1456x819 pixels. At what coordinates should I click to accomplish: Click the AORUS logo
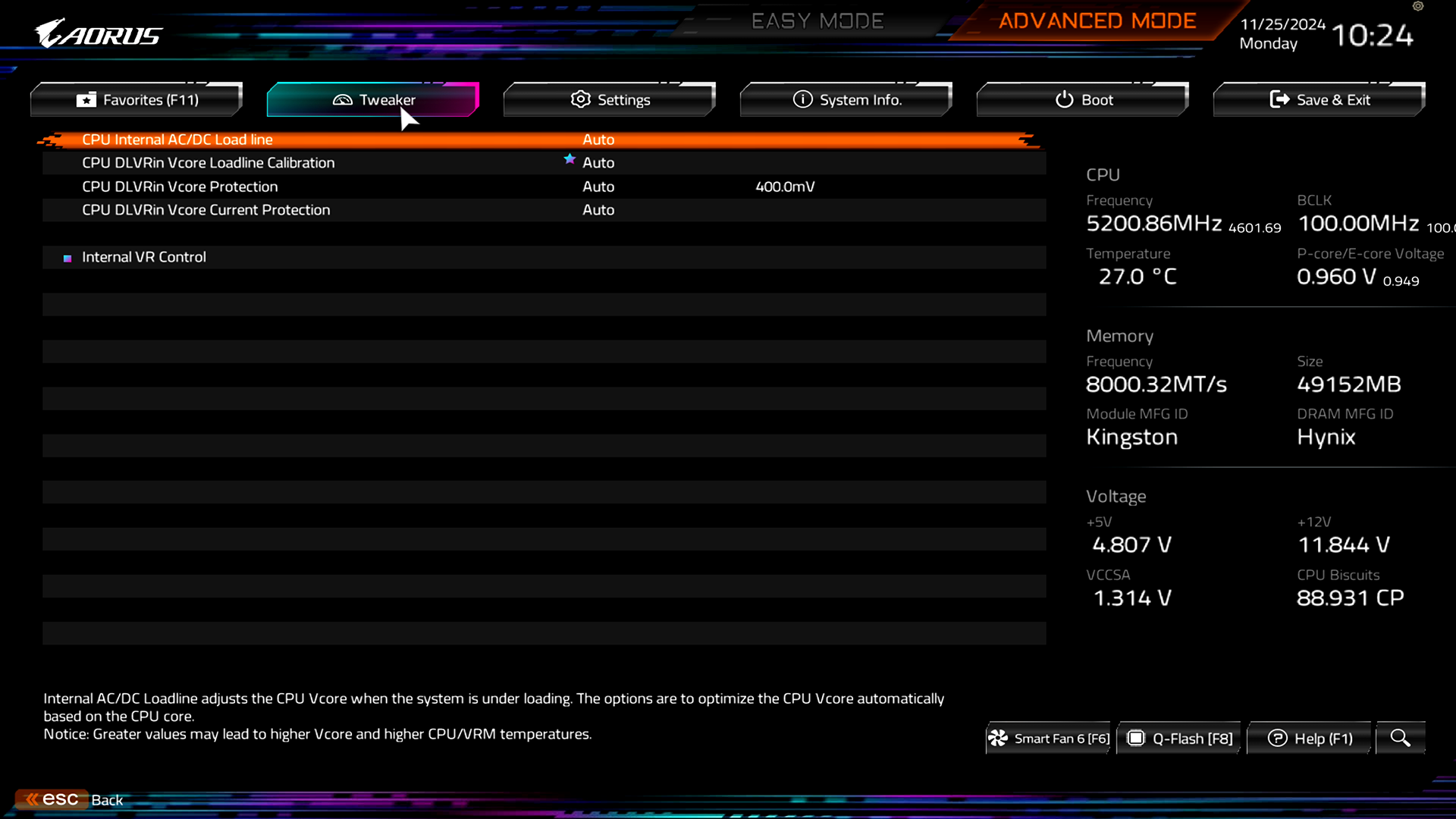click(99, 34)
